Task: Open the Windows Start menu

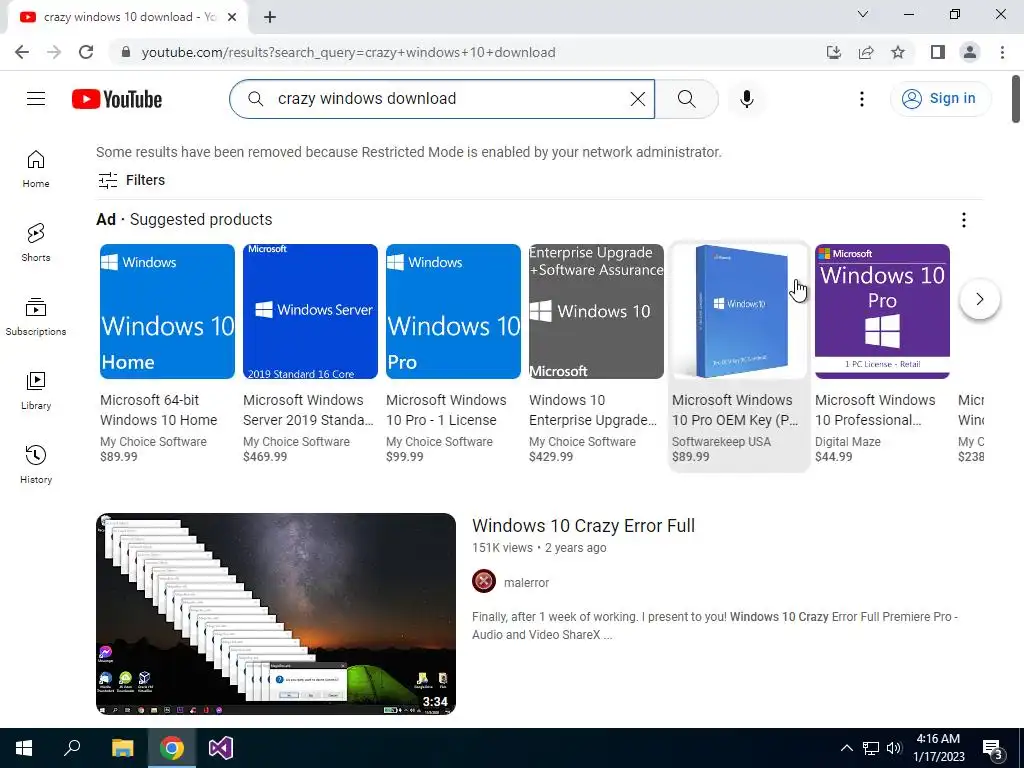Action: (x=24, y=748)
